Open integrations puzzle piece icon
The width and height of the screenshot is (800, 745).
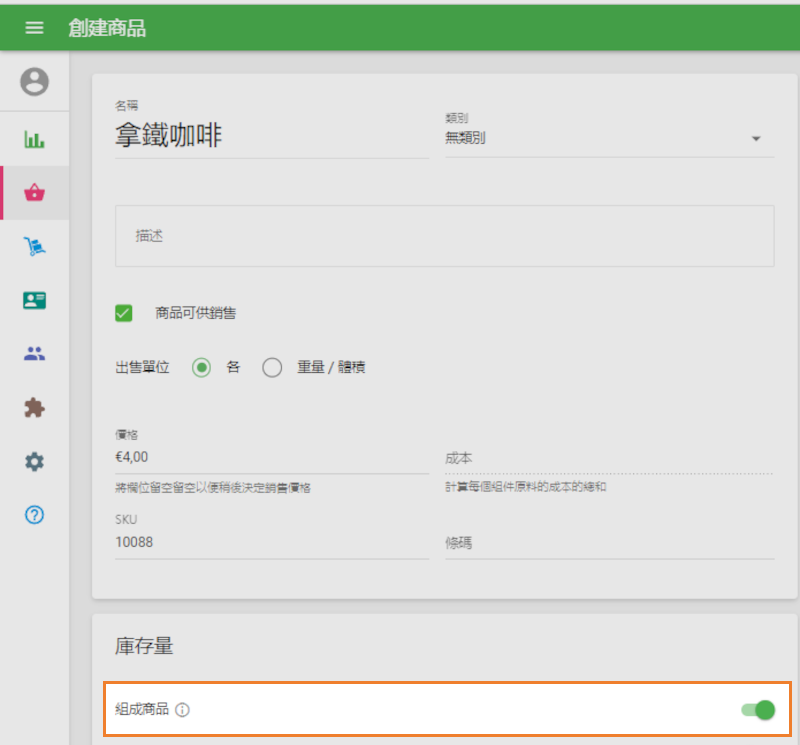pyautogui.click(x=35, y=408)
